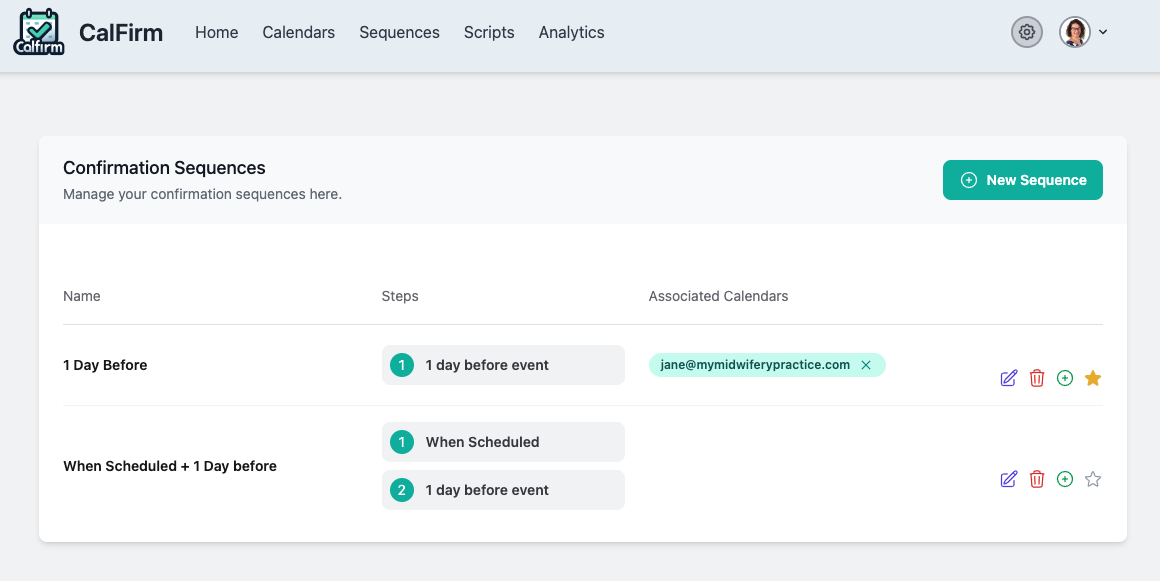Image resolution: width=1160 pixels, height=581 pixels.
Task: Click the CalFirm logo icon
Action: 39,32
